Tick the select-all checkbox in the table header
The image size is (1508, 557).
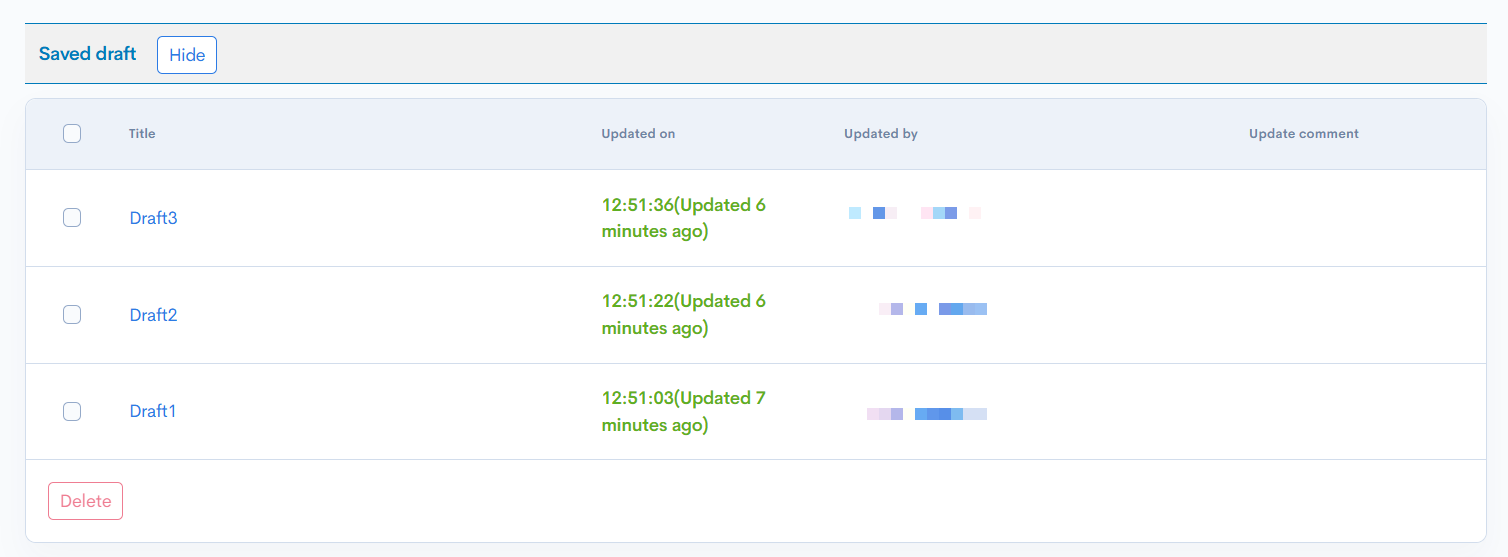(72, 133)
